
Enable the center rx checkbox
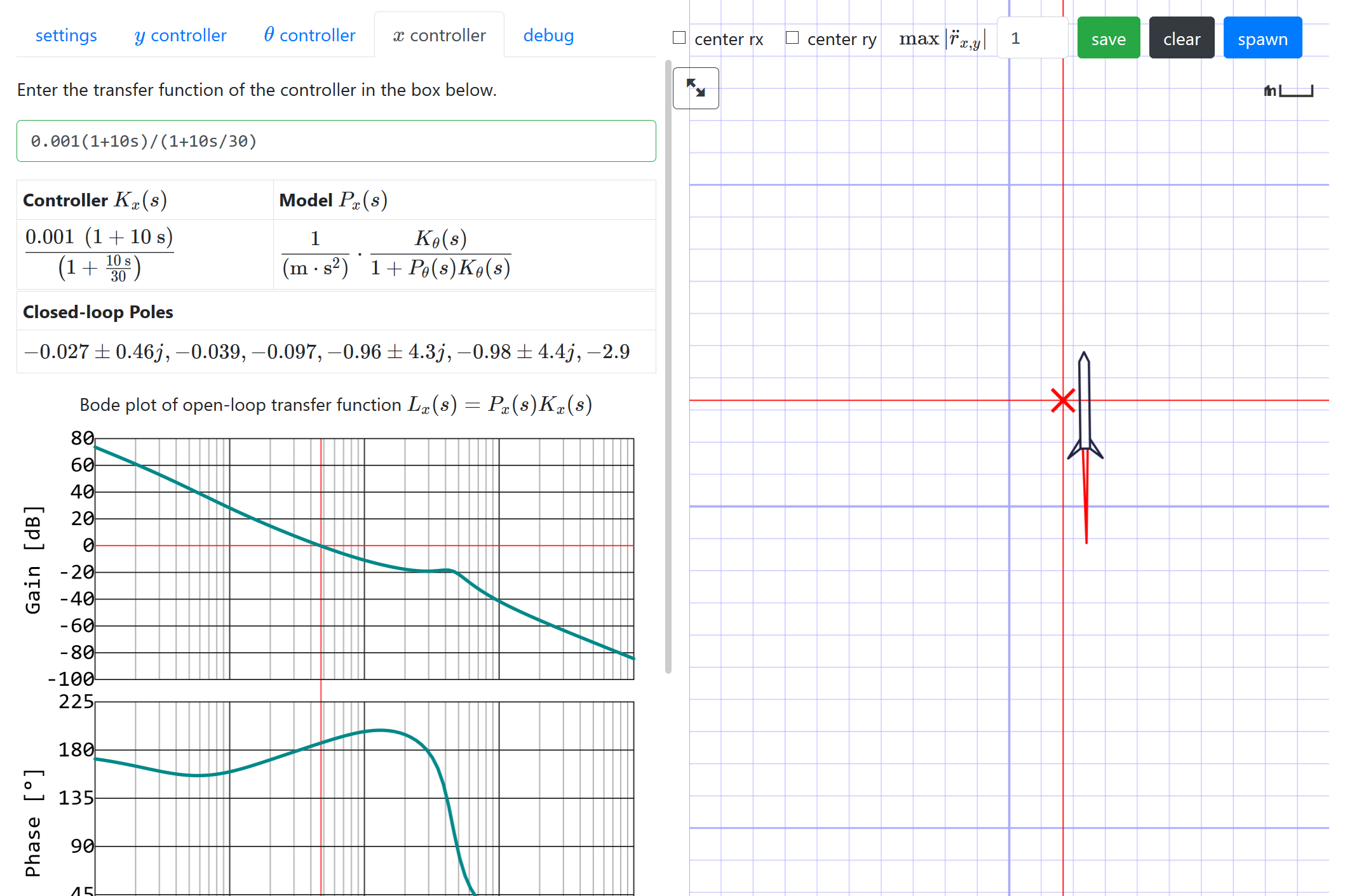[x=679, y=38]
